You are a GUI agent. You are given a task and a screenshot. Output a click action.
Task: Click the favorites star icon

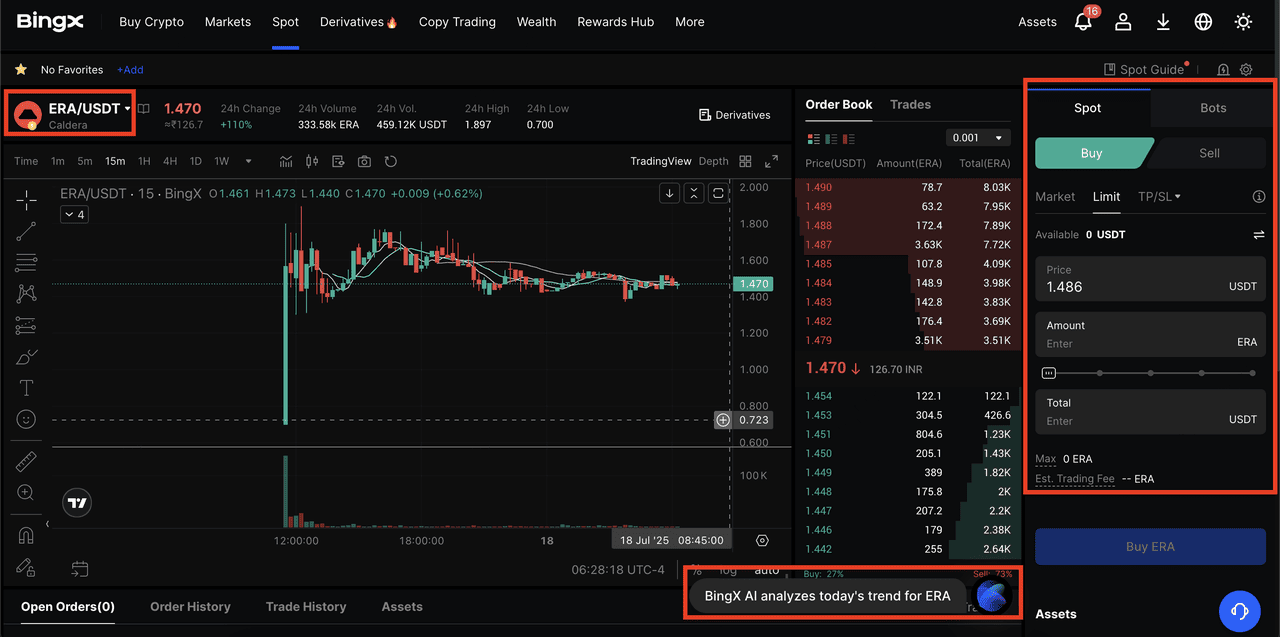21,70
